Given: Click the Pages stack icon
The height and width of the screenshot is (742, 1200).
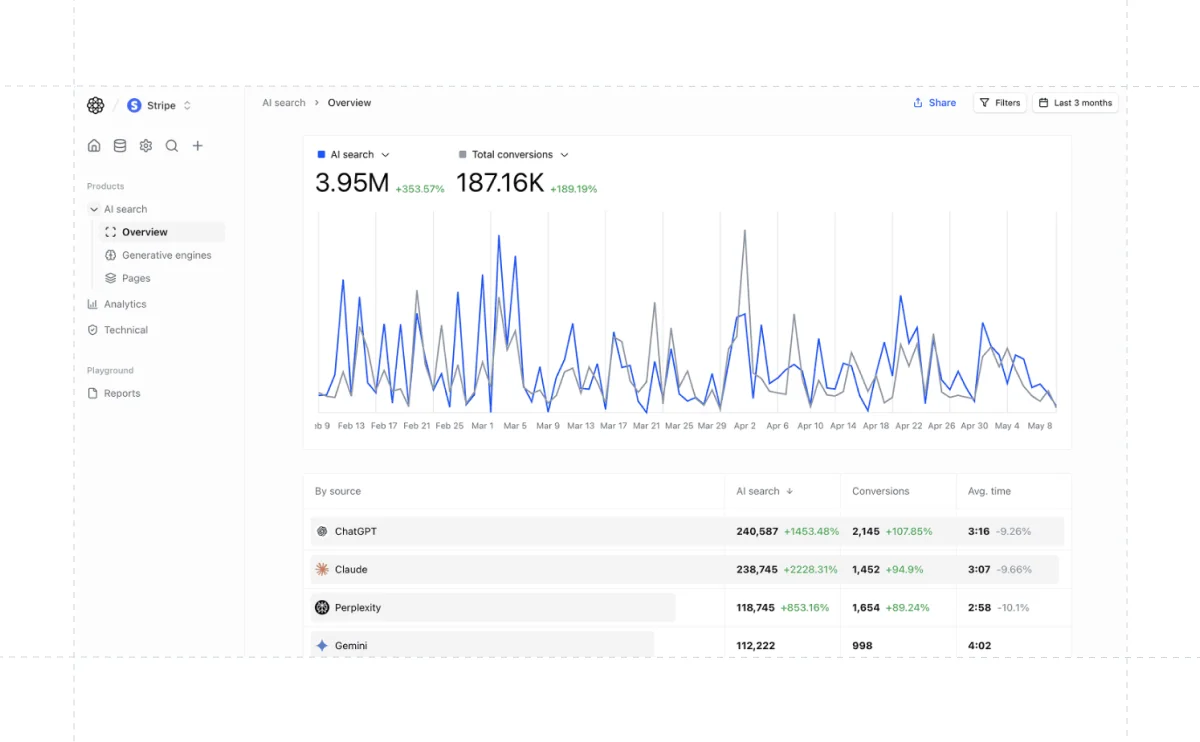Looking at the screenshot, I should [111, 278].
